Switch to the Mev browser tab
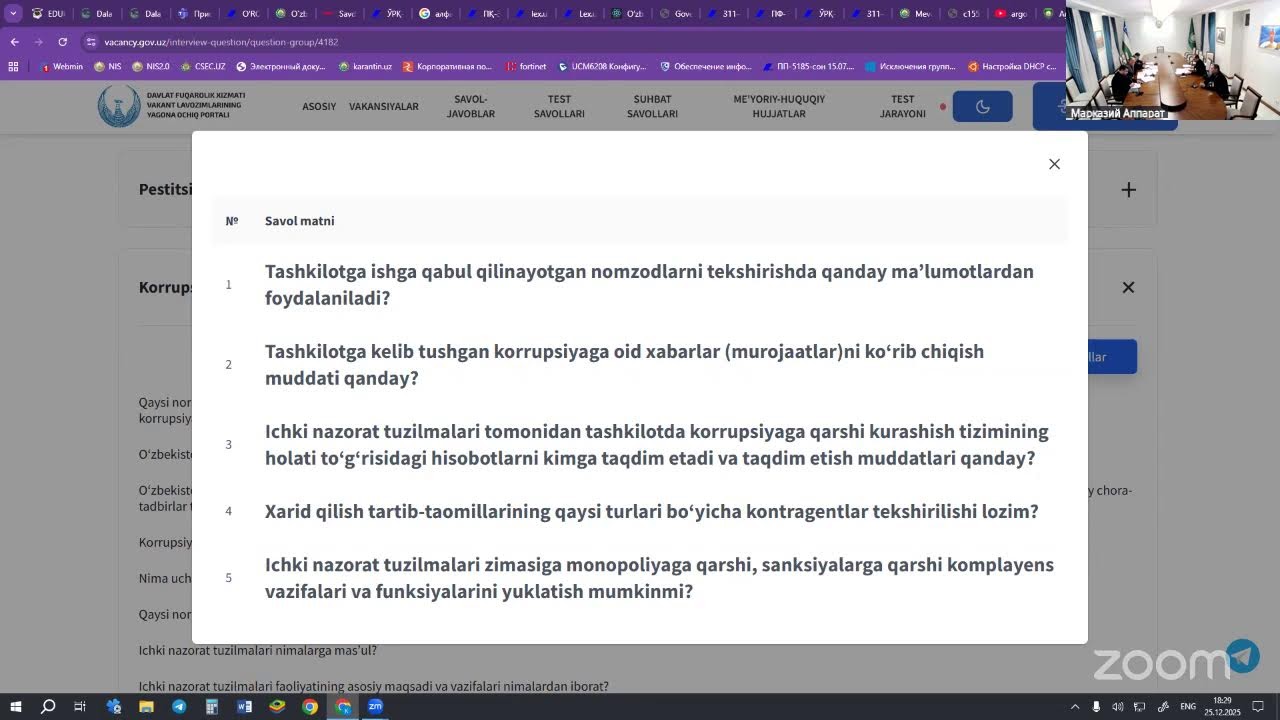1280x720 pixels. point(916,14)
